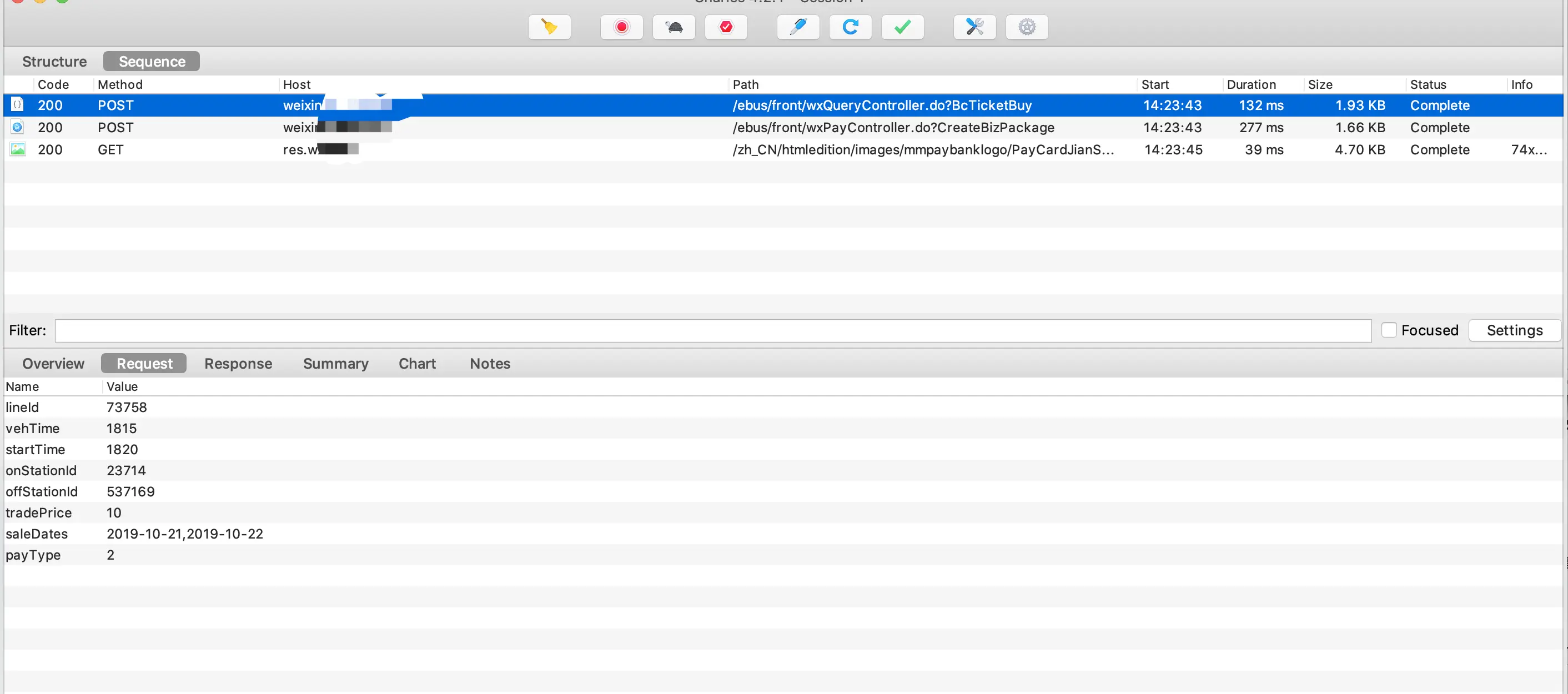Open the Notes tab

(490, 364)
